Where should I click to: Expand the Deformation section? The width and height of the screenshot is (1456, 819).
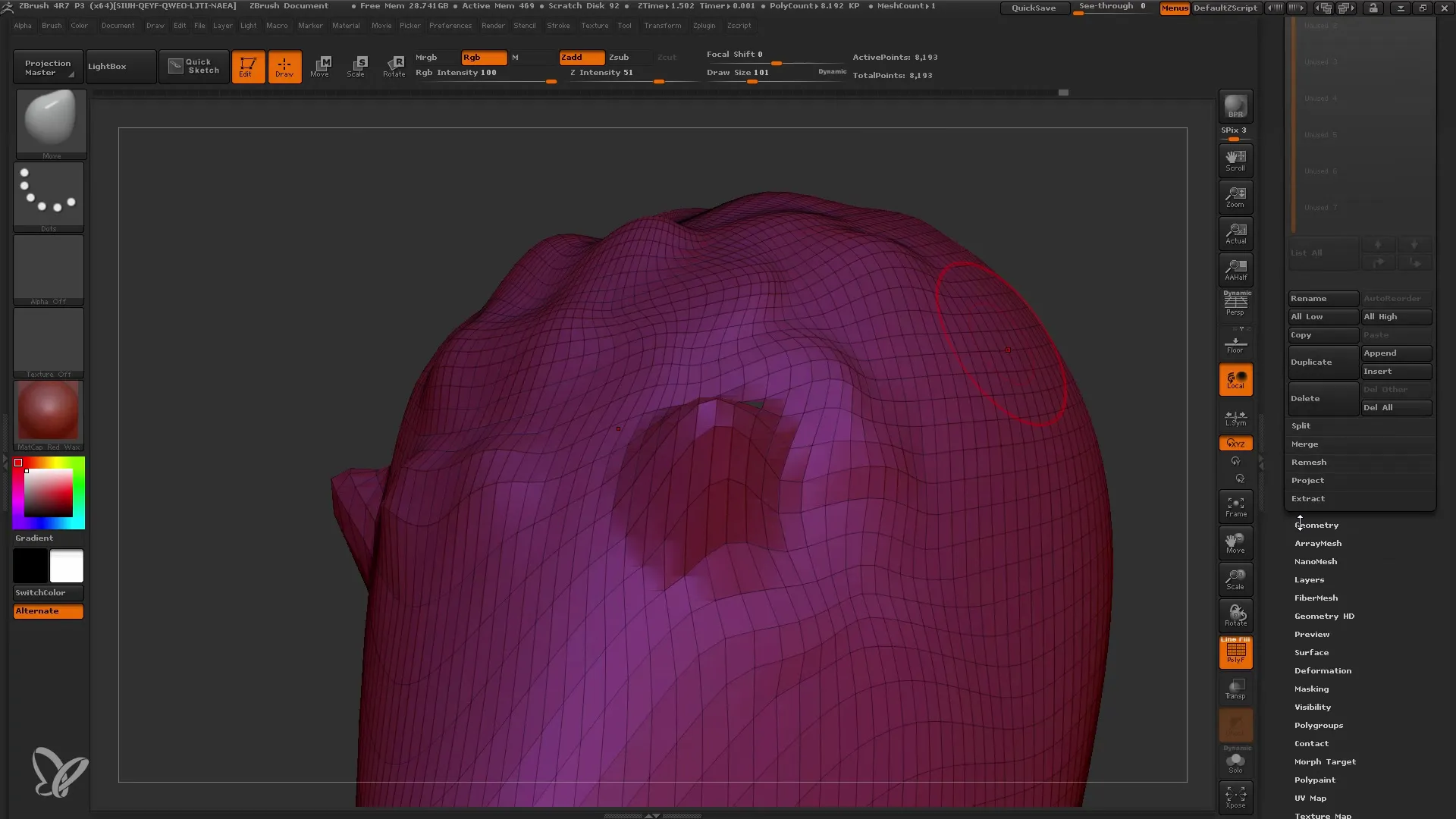1322,670
